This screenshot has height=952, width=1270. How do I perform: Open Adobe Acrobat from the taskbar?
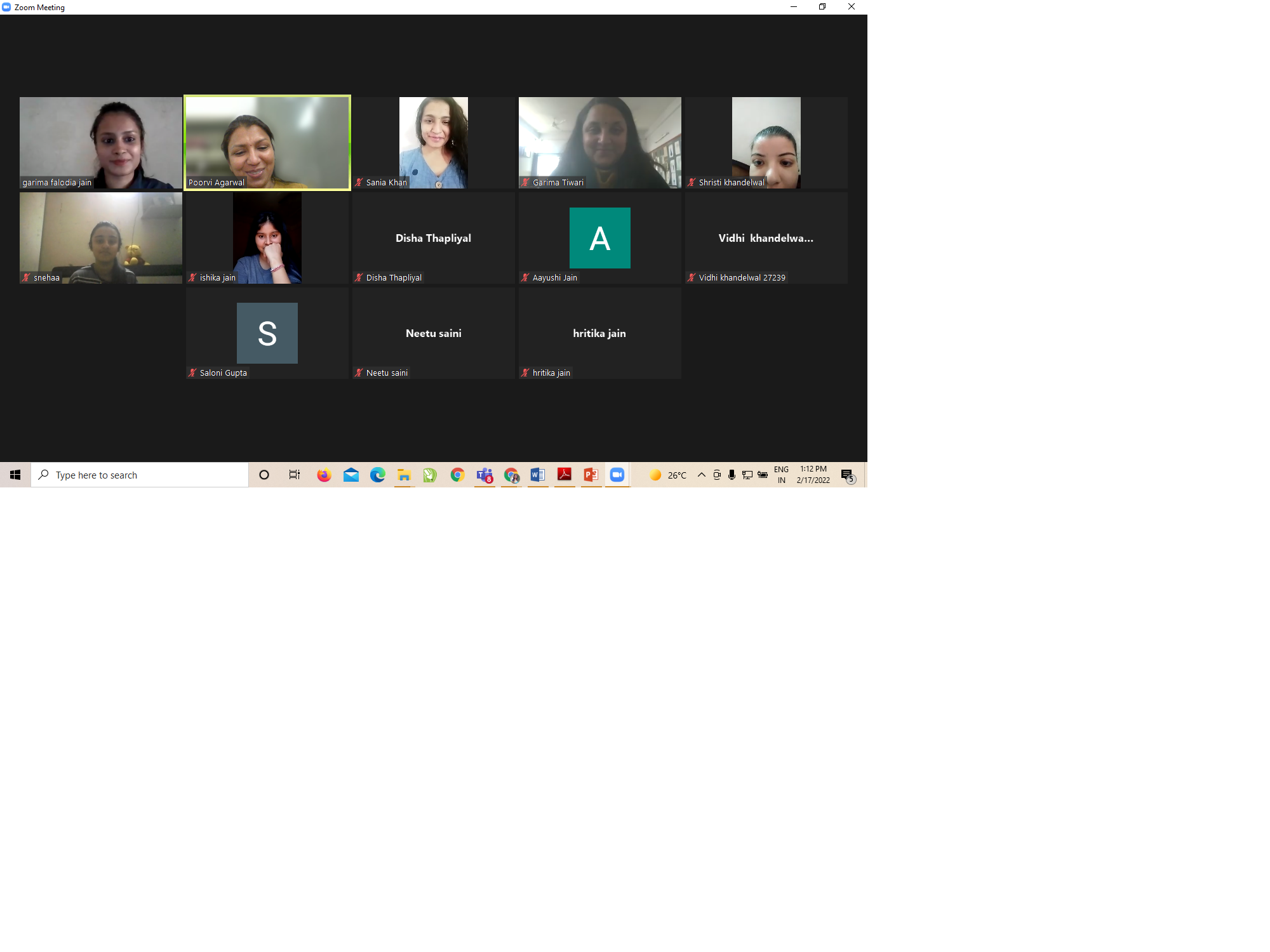tap(564, 475)
